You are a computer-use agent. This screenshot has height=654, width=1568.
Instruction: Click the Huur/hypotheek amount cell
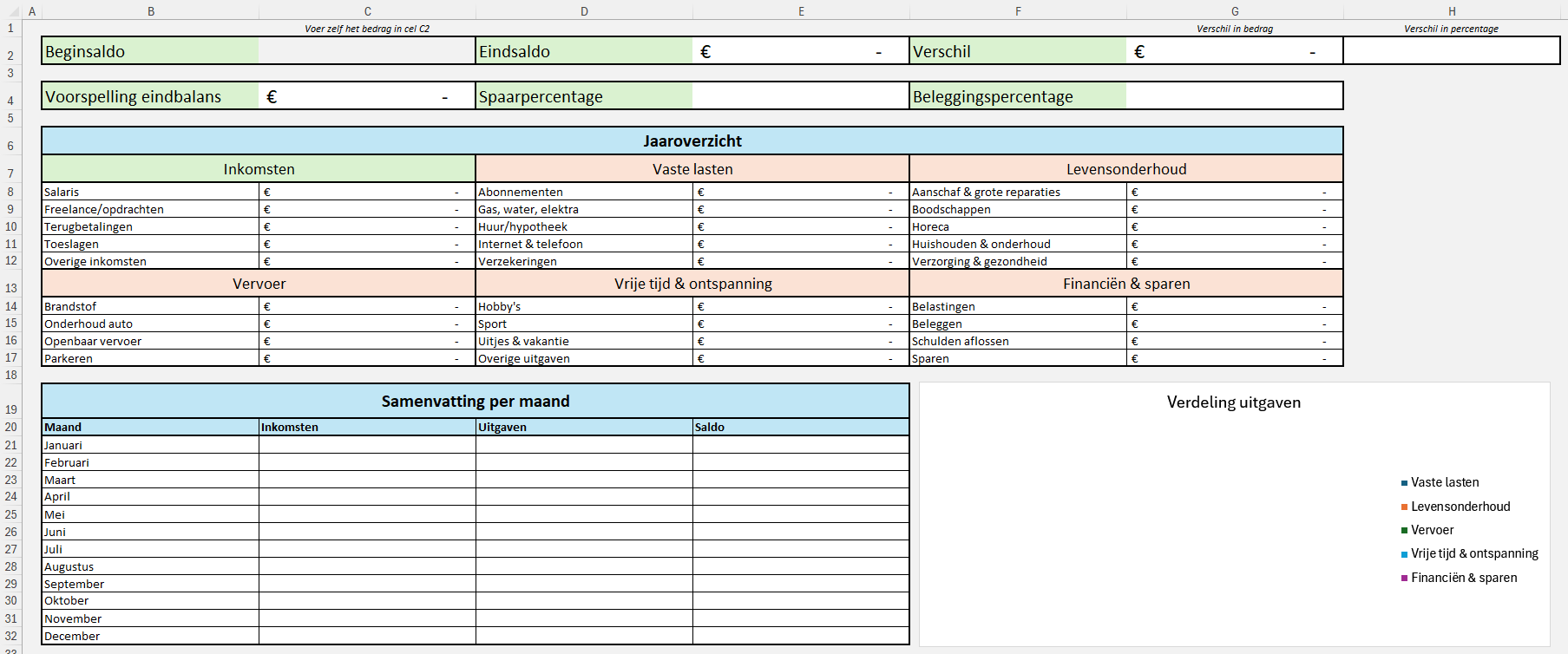tap(800, 226)
